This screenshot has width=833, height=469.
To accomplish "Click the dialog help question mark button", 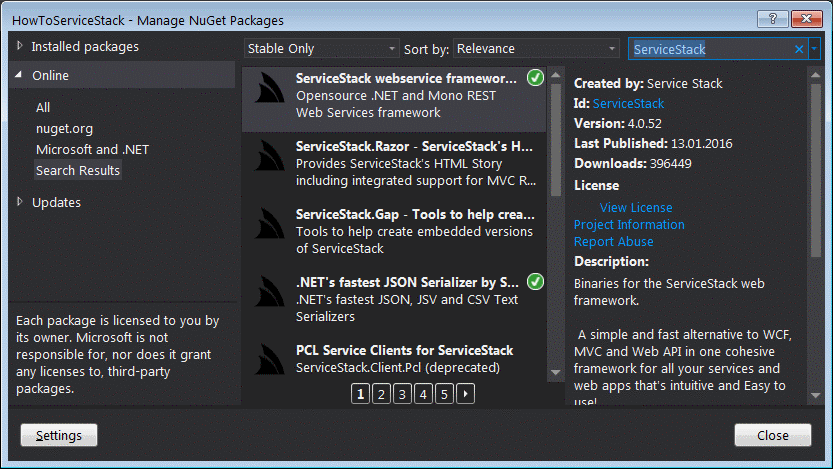I will 772,20.
